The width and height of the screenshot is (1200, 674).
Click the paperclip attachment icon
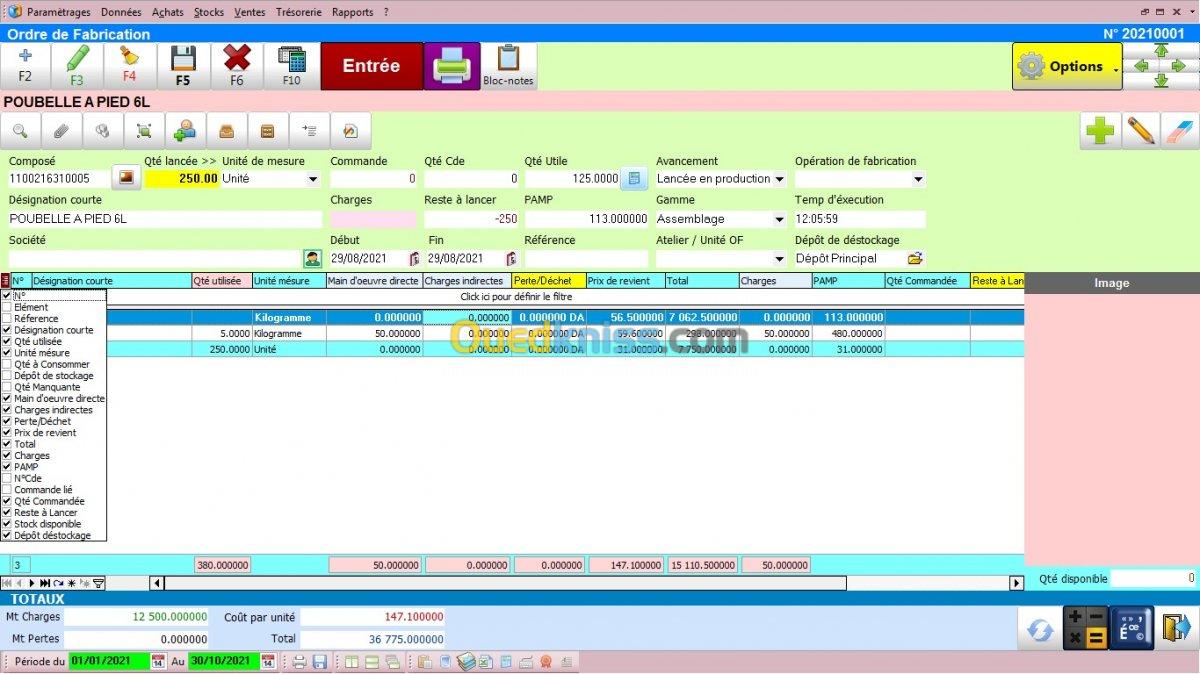click(x=61, y=131)
